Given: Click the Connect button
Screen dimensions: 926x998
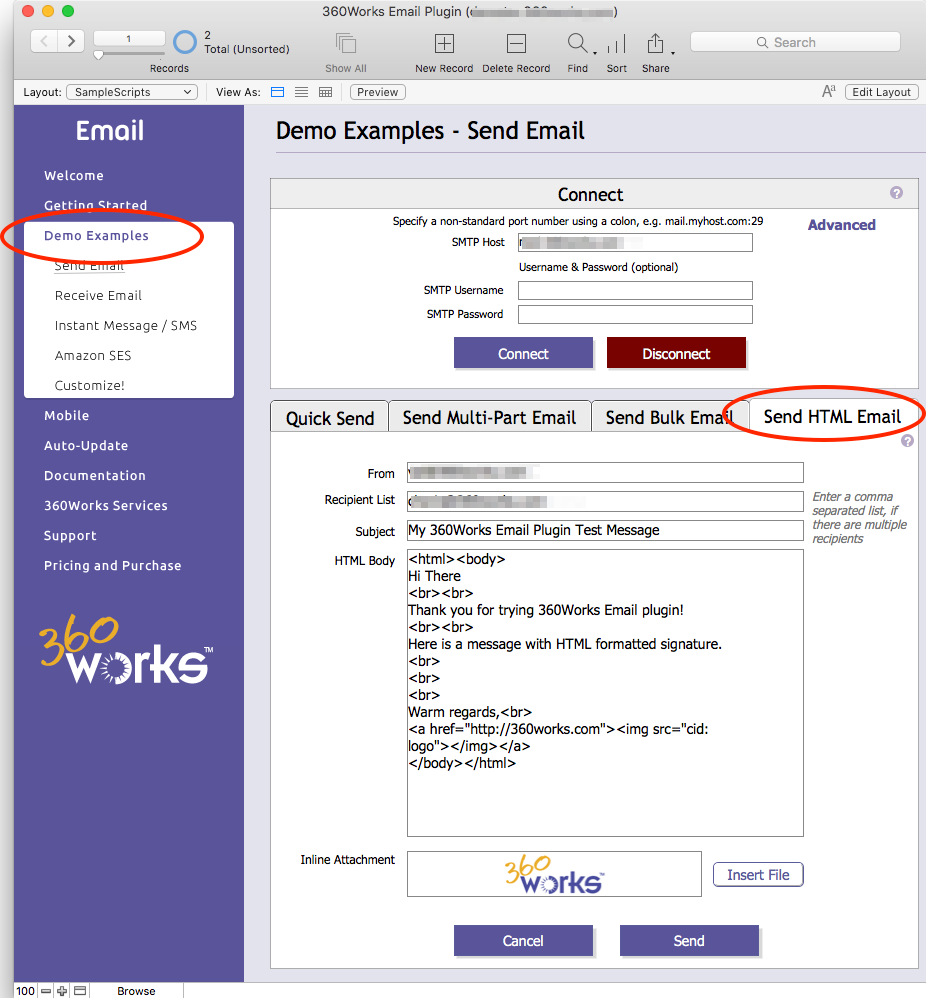Looking at the screenshot, I should (x=523, y=353).
